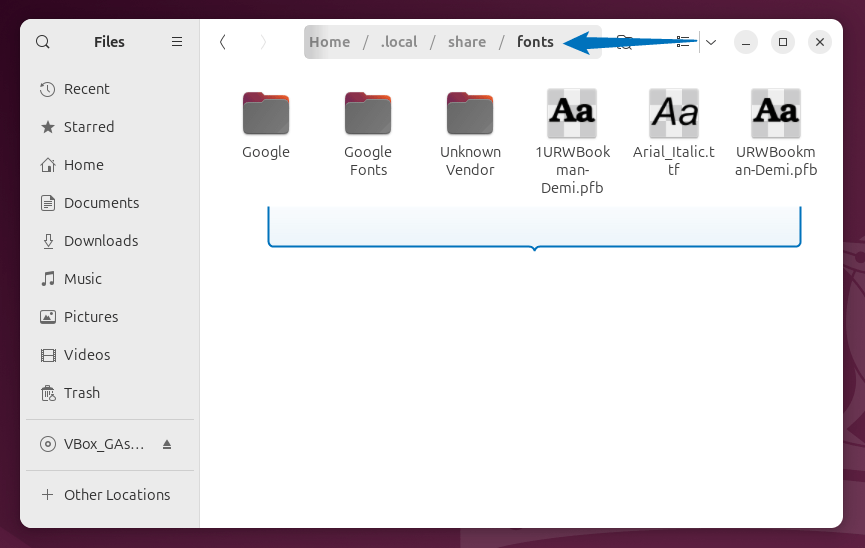
Task: Jump to Home in the path bar
Action: 329,42
